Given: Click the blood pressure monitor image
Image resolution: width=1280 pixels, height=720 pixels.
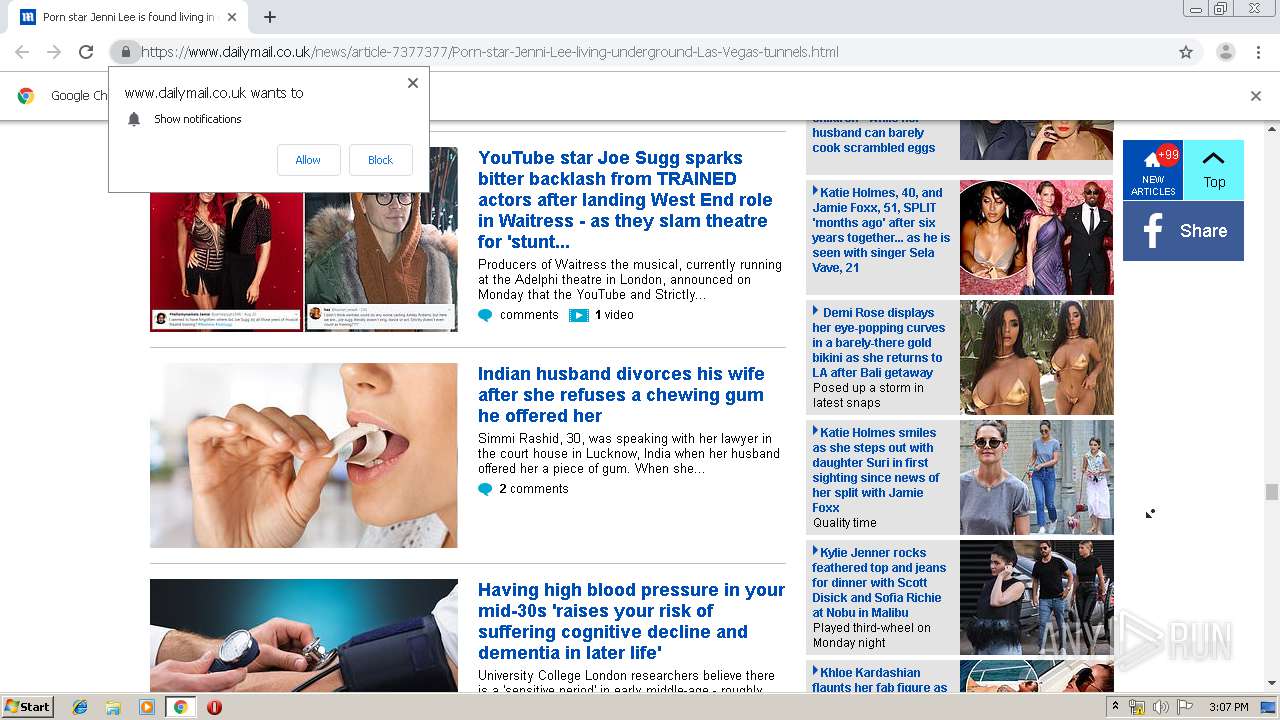Looking at the screenshot, I should pyautogui.click(x=304, y=635).
